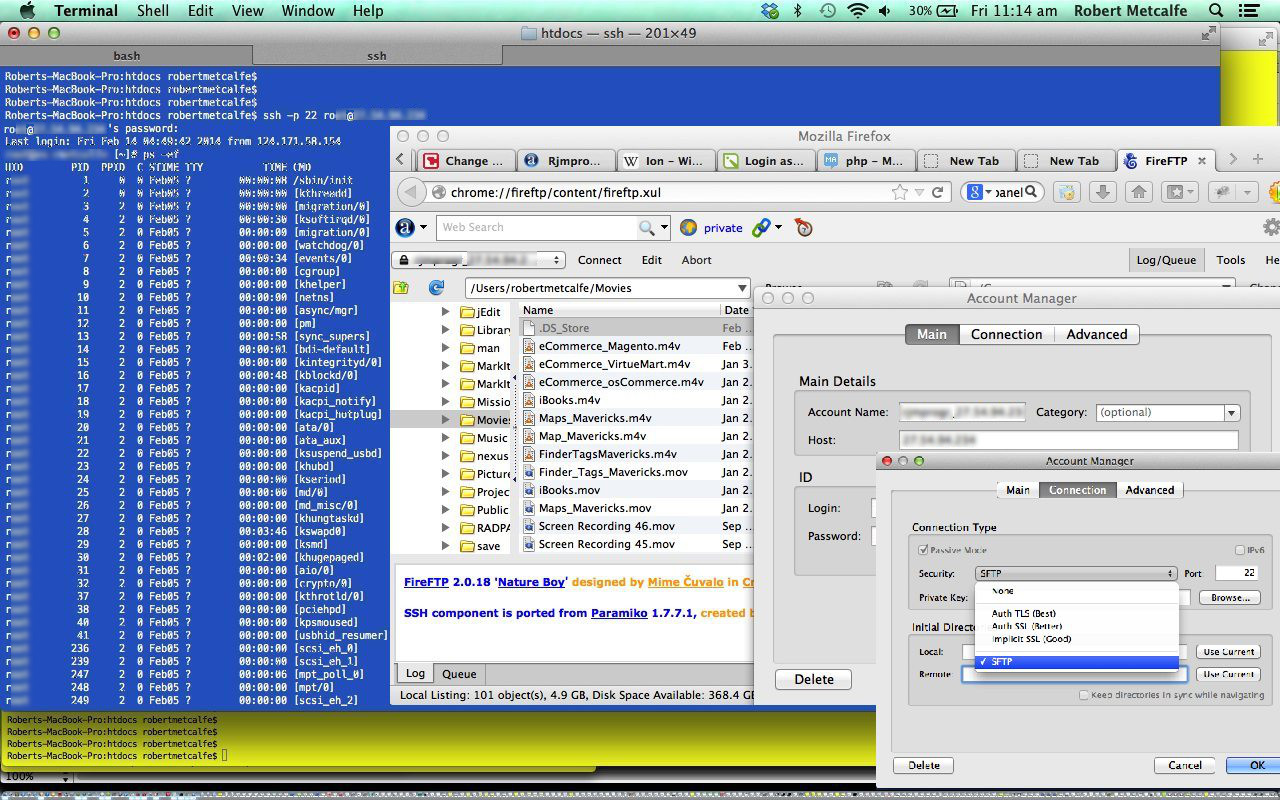This screenshot has height=800, width=1280.
Task: Click the Google search engine icon
Action: click(974, 192)
